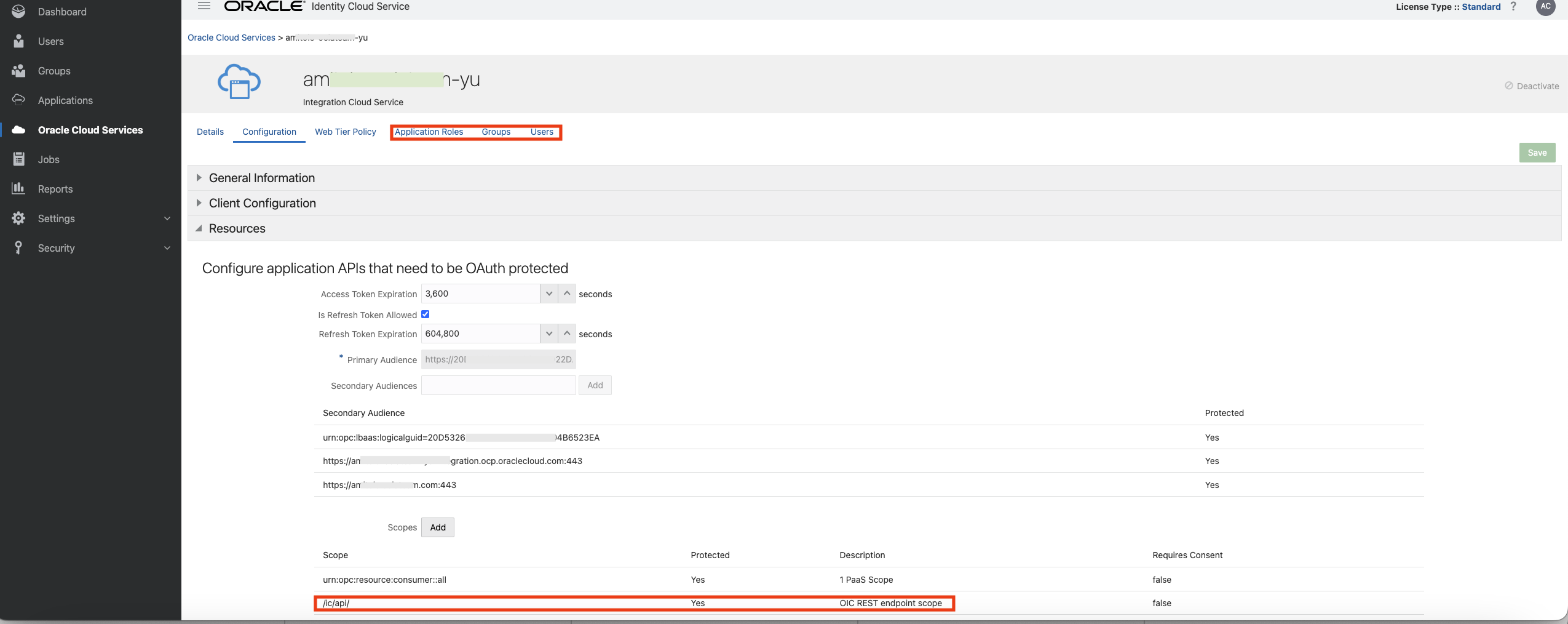The width and height of the screenshot is (1568, 624).
Task: Uncheck Is Refresh Token Allowed
Action: [x=426, y=314]
